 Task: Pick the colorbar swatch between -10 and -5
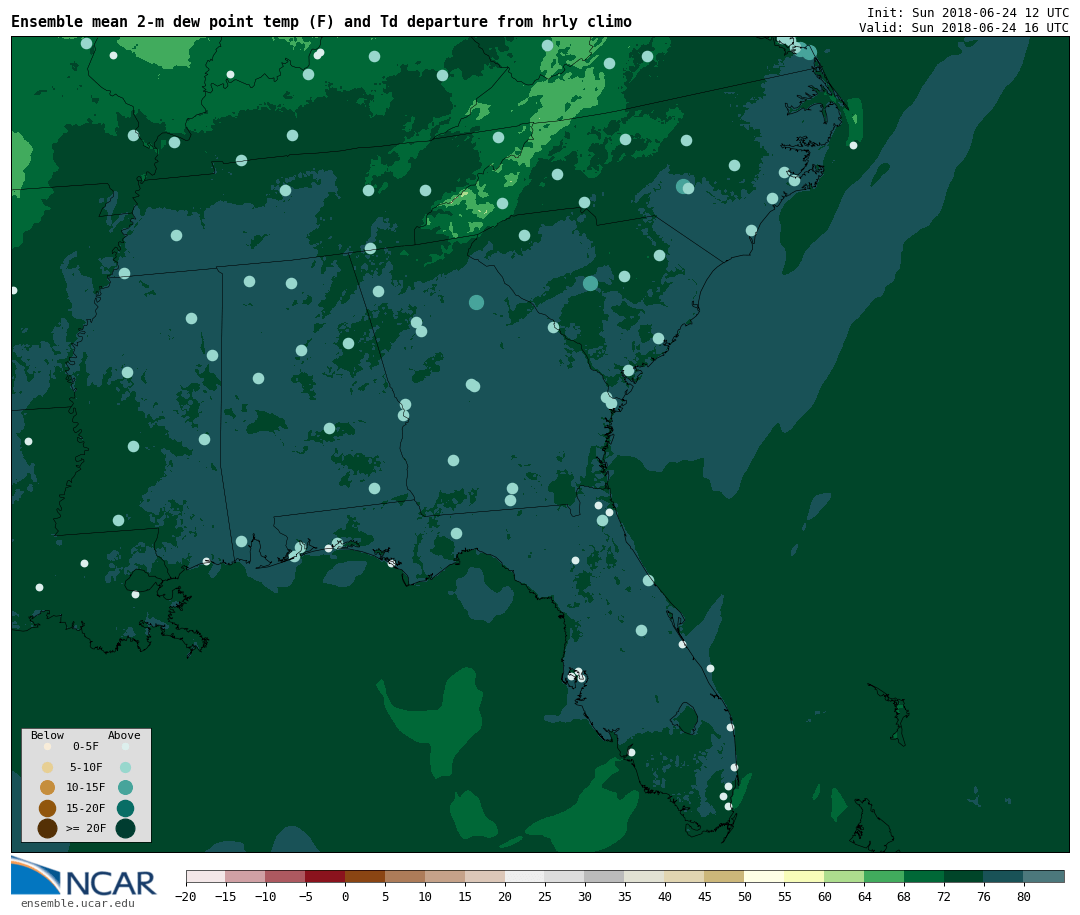coord(285,876)
